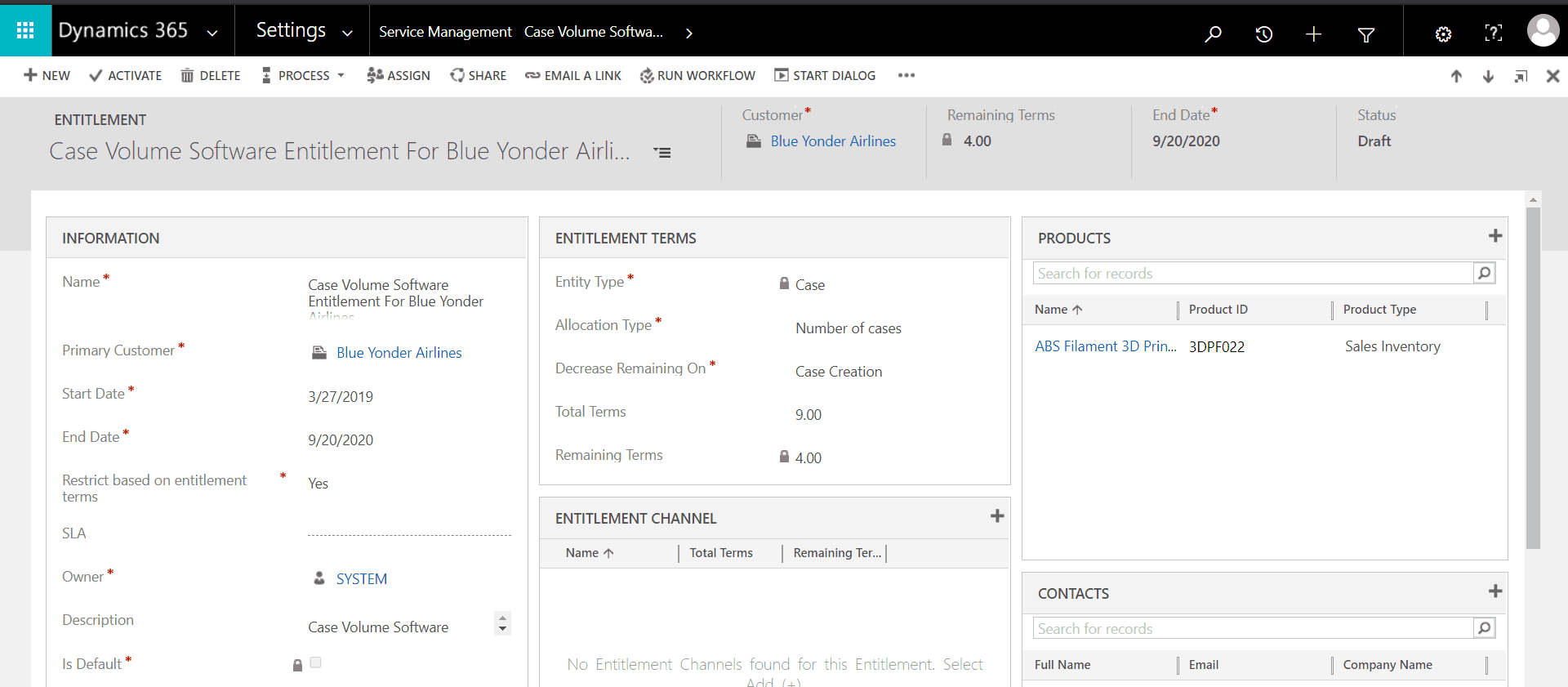This screenshot has width=1568, height=687.
Task: Click START DIALOG command
Action: 825,75
